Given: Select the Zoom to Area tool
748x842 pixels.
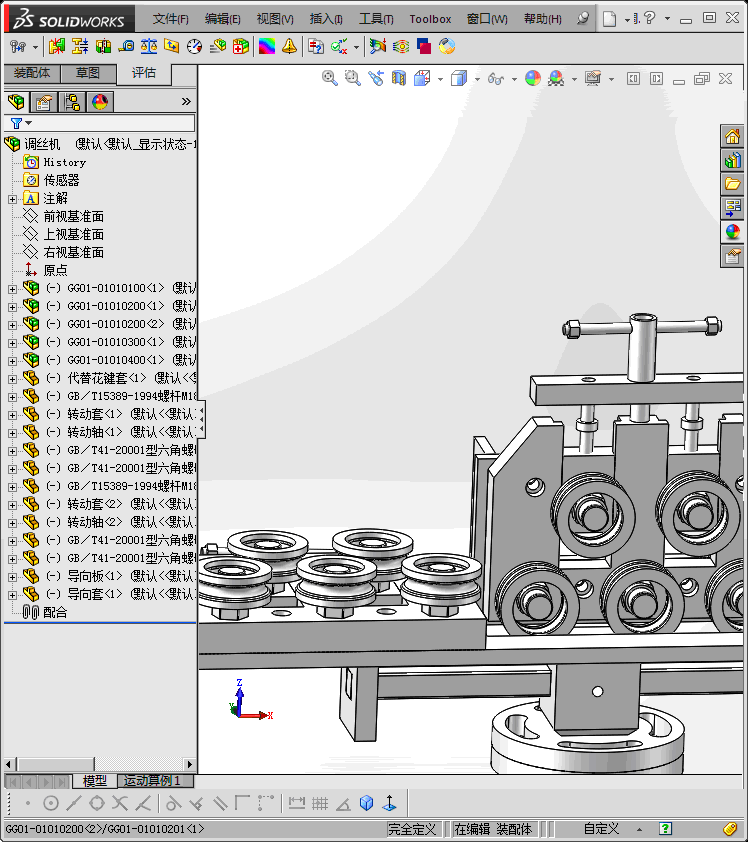Looking at the screenshot, I should pyautogui.click(x=352, y=78).
